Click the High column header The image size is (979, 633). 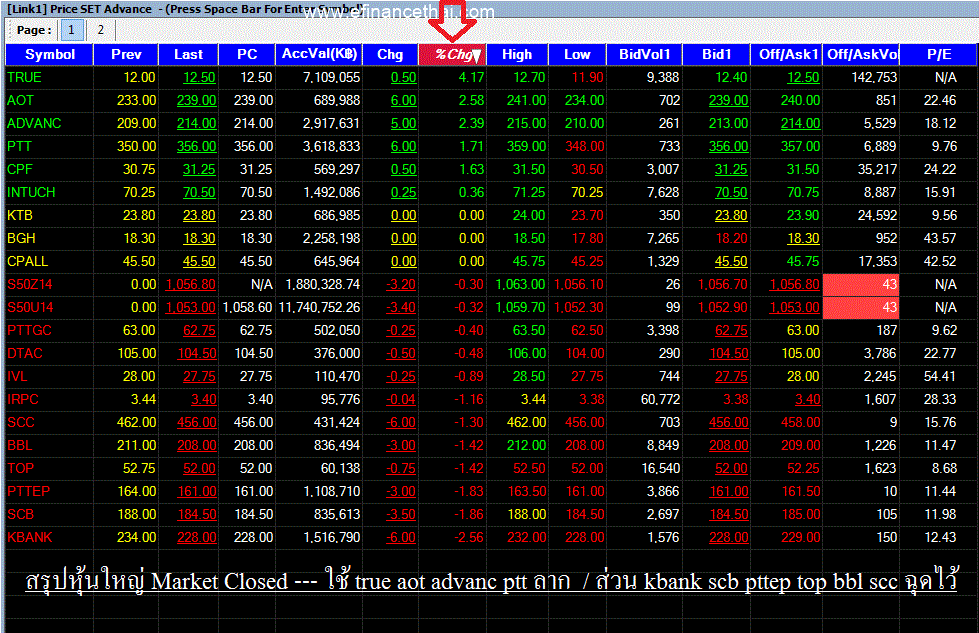tap(517, 54)
